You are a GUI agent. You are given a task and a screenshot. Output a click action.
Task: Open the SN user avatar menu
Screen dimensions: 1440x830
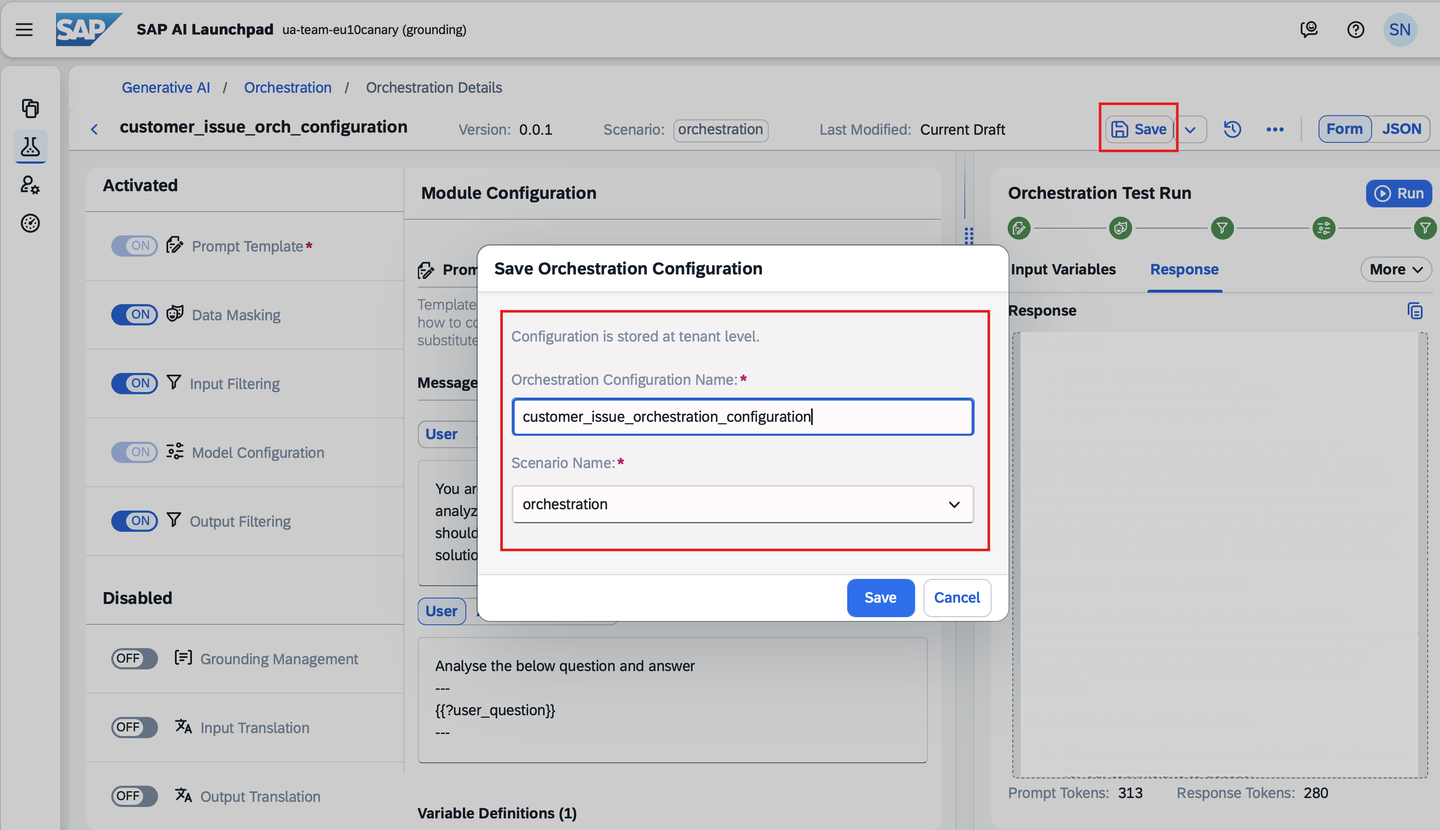tap(1400, 29)
